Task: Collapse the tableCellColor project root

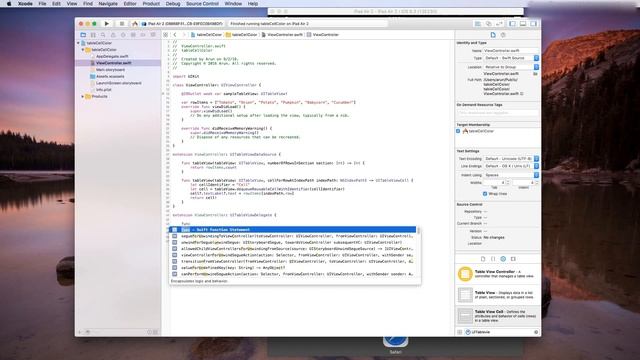Action: point(78,43)
